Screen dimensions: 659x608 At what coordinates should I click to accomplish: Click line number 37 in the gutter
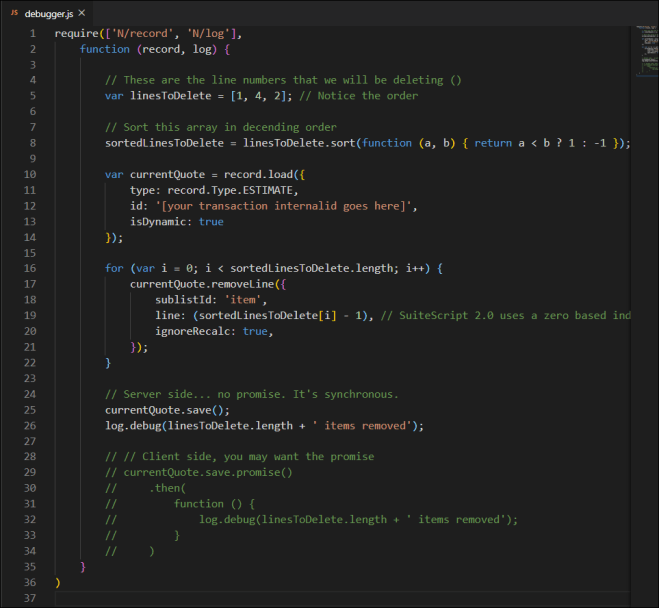tap(30, 598)
